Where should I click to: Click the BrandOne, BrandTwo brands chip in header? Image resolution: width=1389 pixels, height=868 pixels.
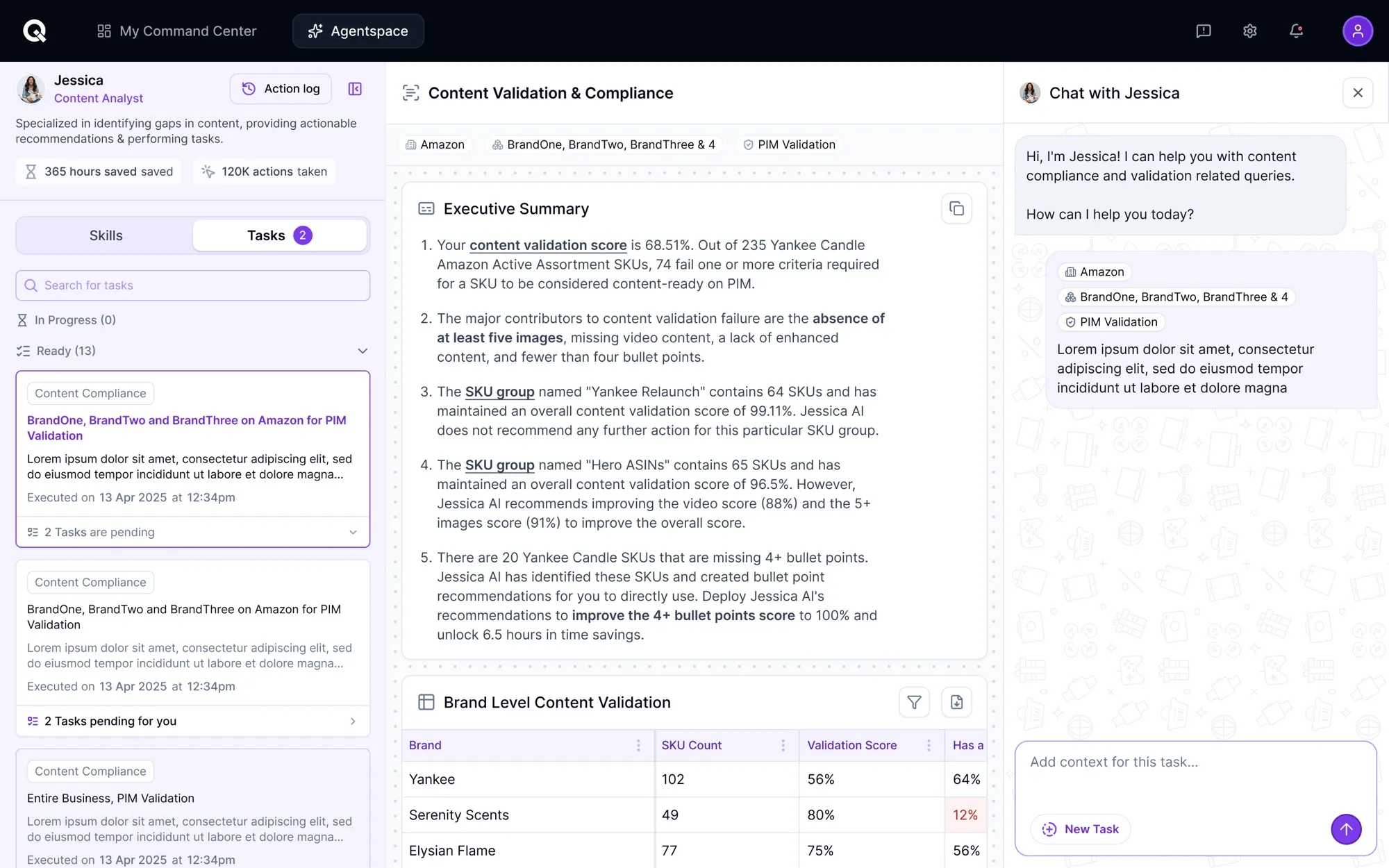point(603,144)
